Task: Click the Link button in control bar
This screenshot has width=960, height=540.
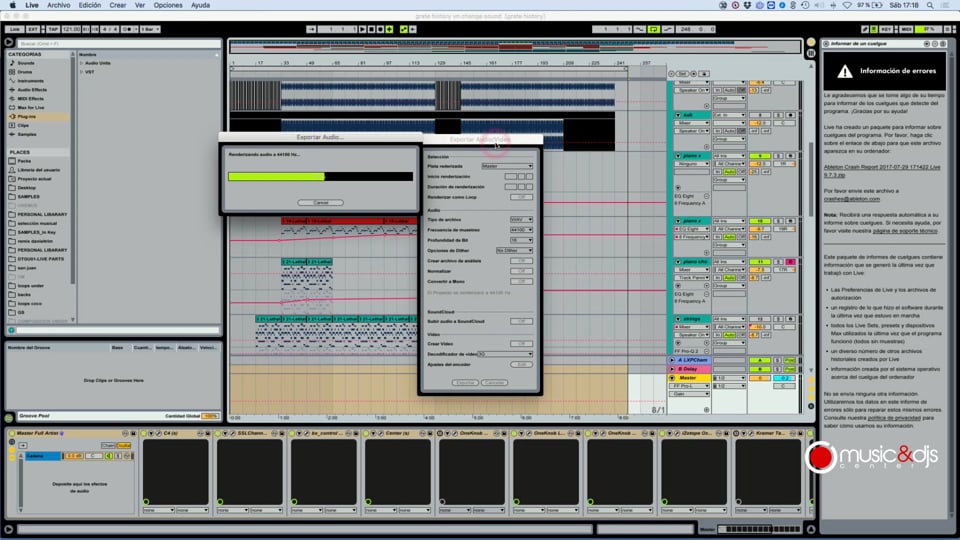Action: (15, 29)
